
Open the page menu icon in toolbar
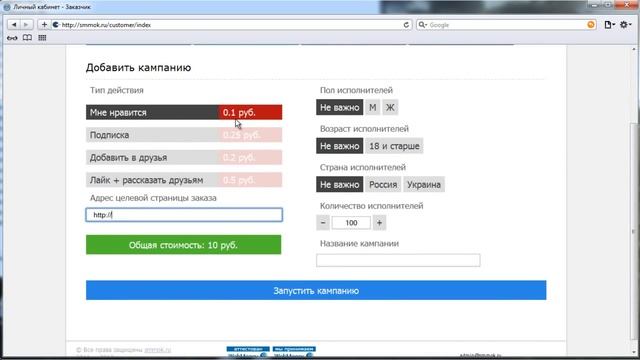pyautogui.click(x=609, y=25)
